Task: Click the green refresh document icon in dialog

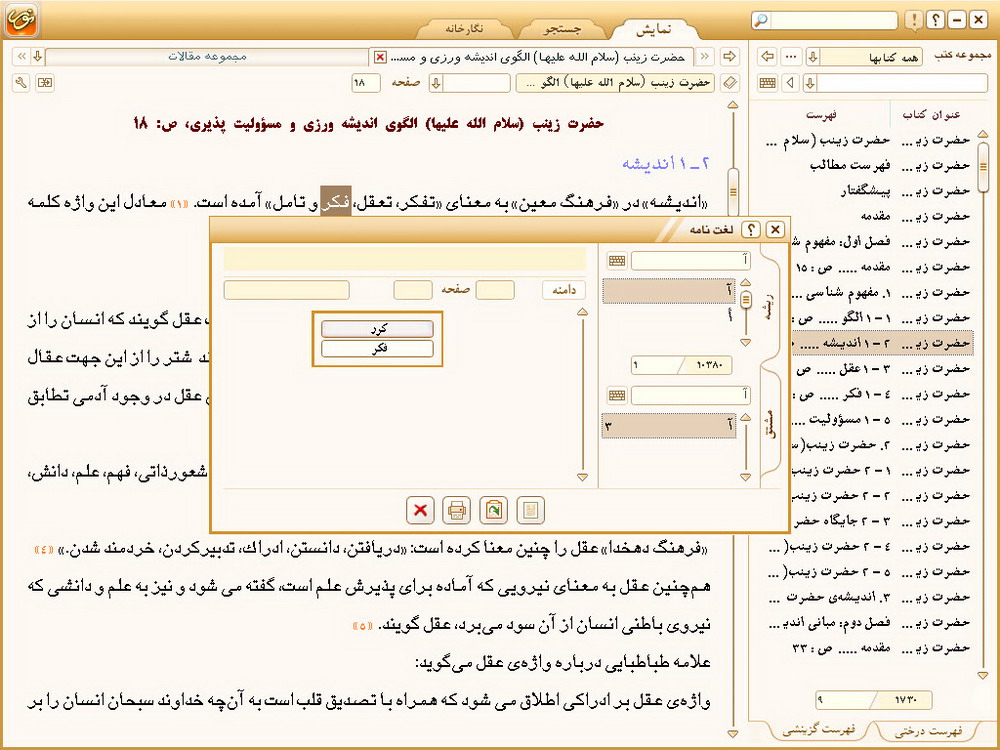Action: tap(494, 510)
